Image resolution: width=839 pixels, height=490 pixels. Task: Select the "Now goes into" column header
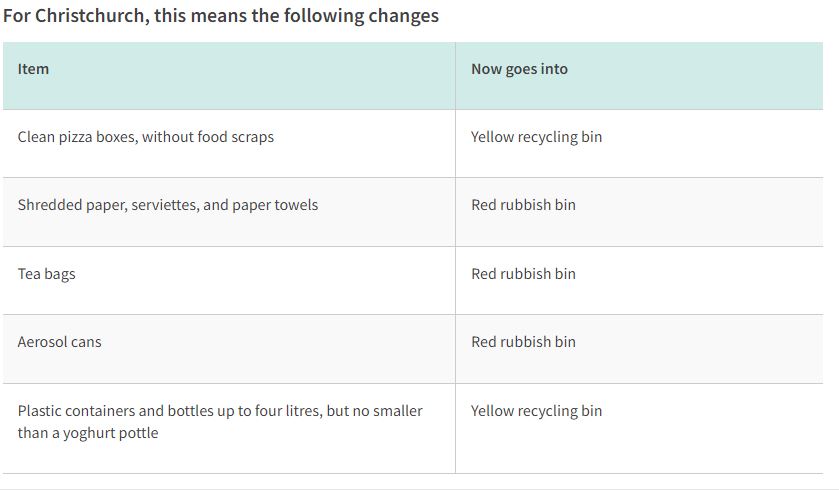519,69
